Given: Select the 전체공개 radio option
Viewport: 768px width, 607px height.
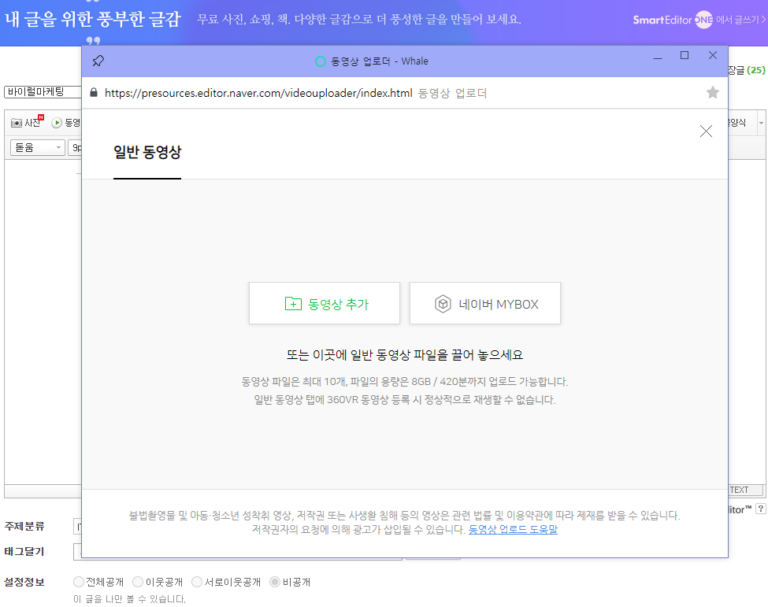Looking at the screenshot, I should (78, 582).
